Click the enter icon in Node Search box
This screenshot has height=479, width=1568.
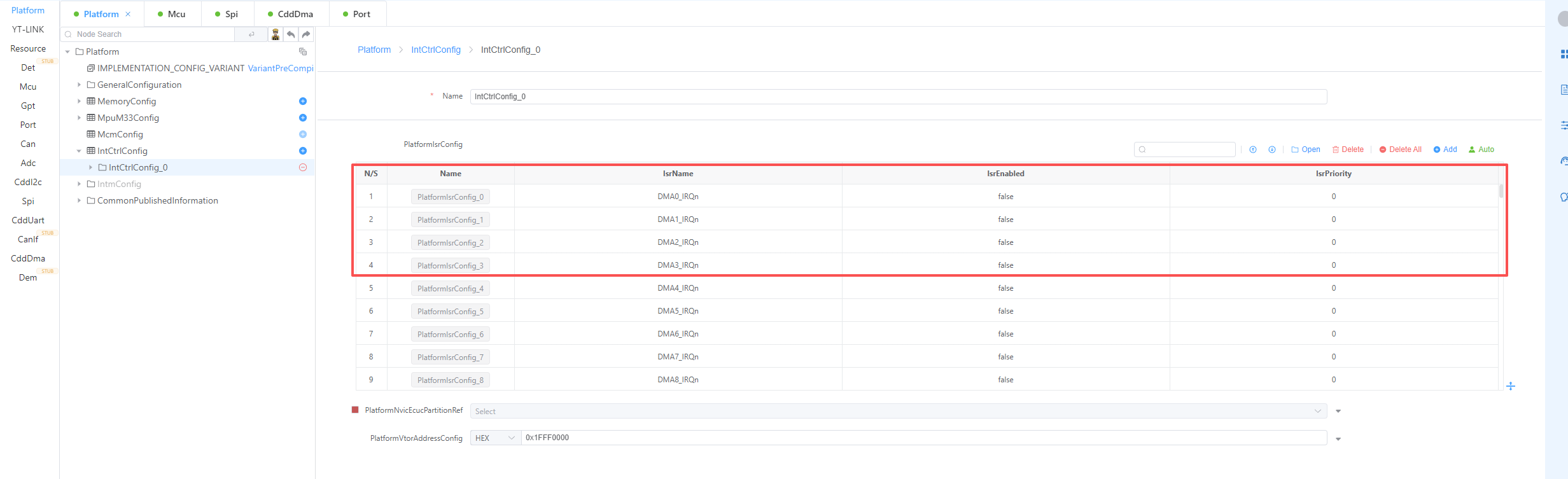click(x=251, y=34)
